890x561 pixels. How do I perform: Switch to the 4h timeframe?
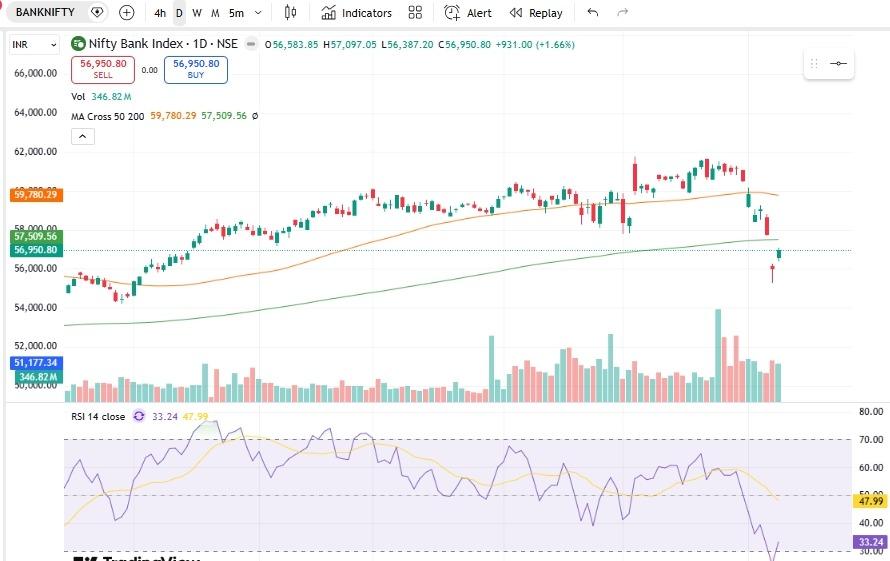click(x=160, y=12)
